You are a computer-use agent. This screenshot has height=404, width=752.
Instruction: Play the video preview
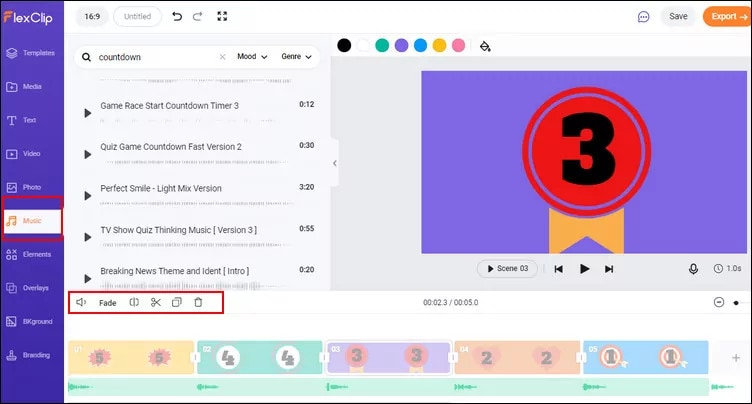point(584,269)
